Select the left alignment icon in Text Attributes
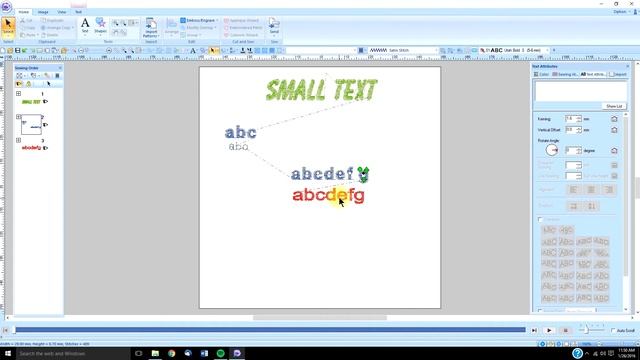640x360 pixels. [x=573, y=190]
